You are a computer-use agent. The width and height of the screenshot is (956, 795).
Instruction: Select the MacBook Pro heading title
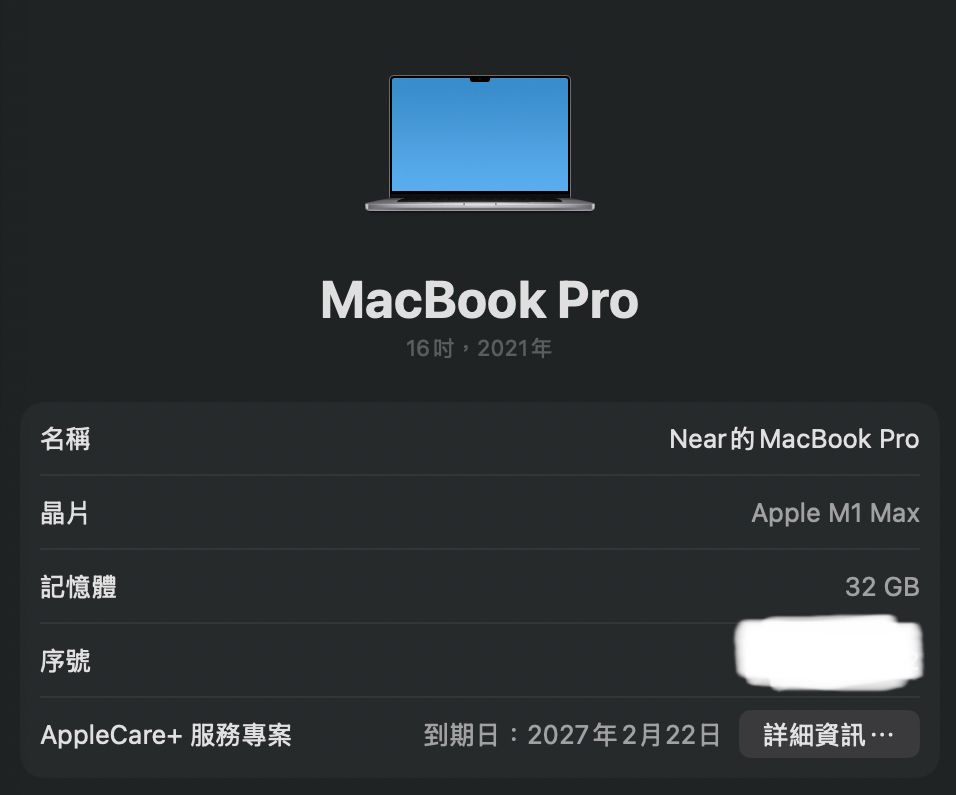pyautogui.click(x=479, y=300)
